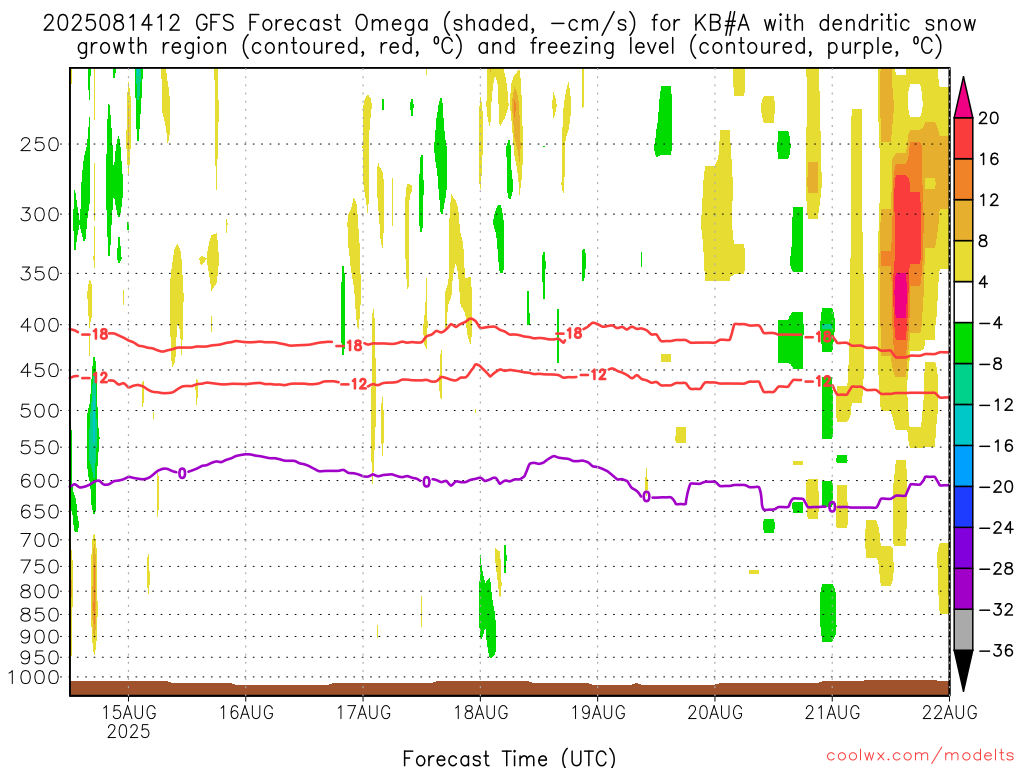Select the 300 pressure level label

click(x=40, y=214)
